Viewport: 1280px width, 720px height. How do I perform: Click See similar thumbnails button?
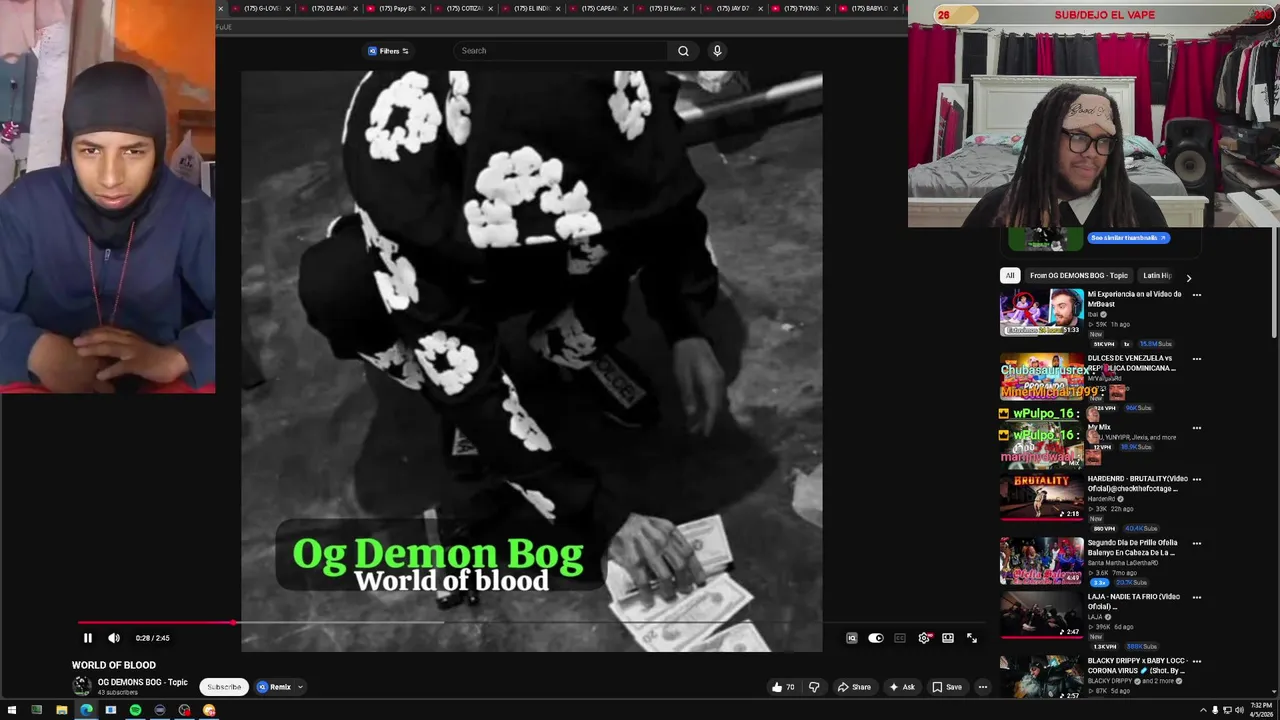coord(1128,238)
